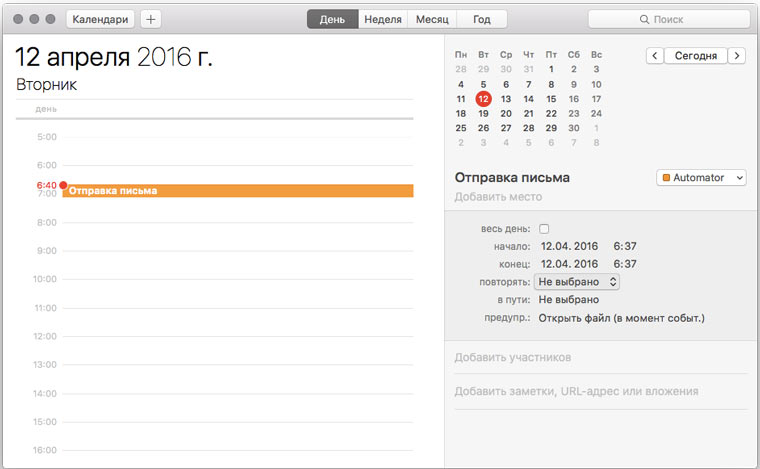Select day 27 in mini calendar
Viewport: 760px width, 469px height.
click(x=506, y=128)
